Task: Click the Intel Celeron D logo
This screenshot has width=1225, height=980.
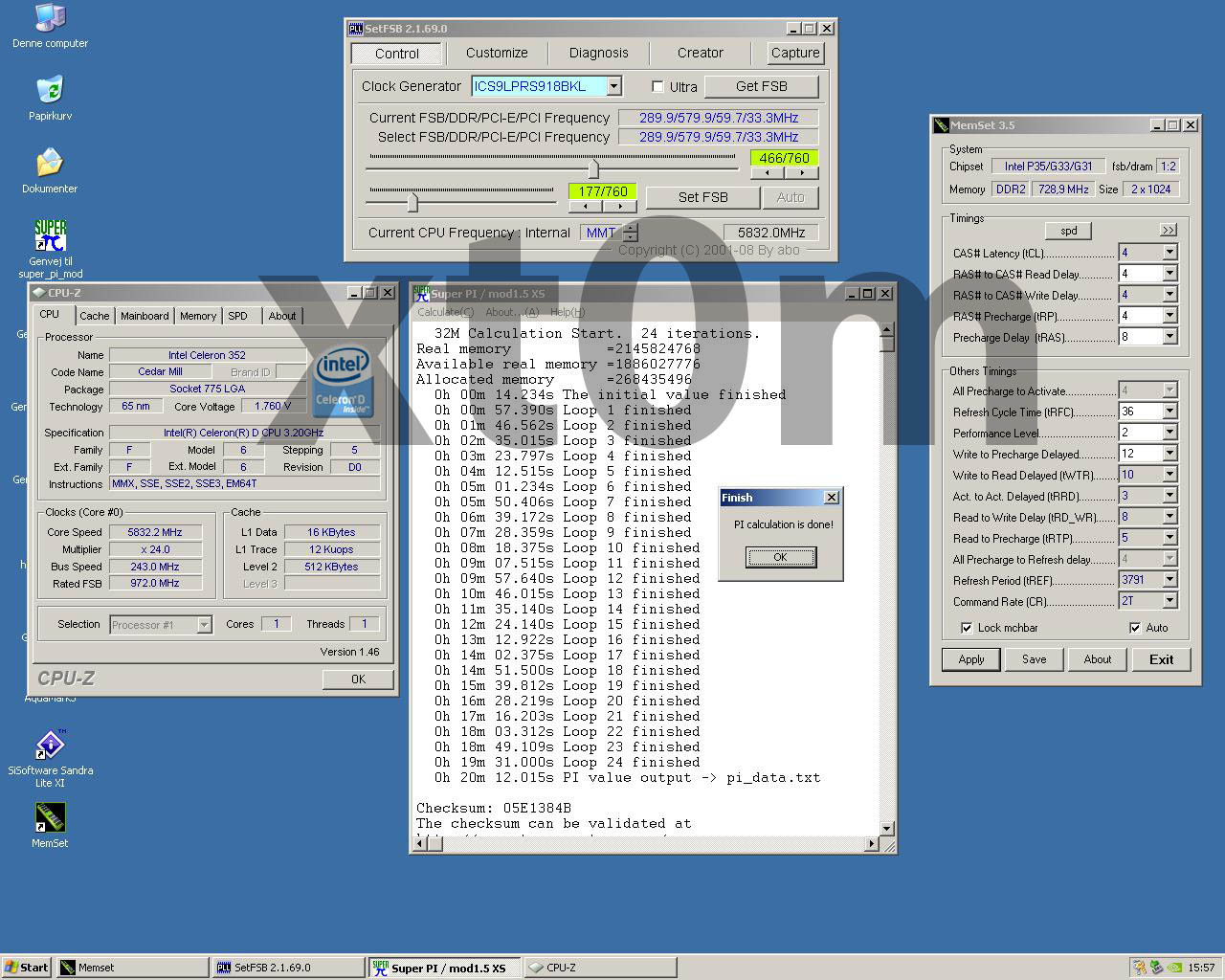Action: click(x=343, y=380)
